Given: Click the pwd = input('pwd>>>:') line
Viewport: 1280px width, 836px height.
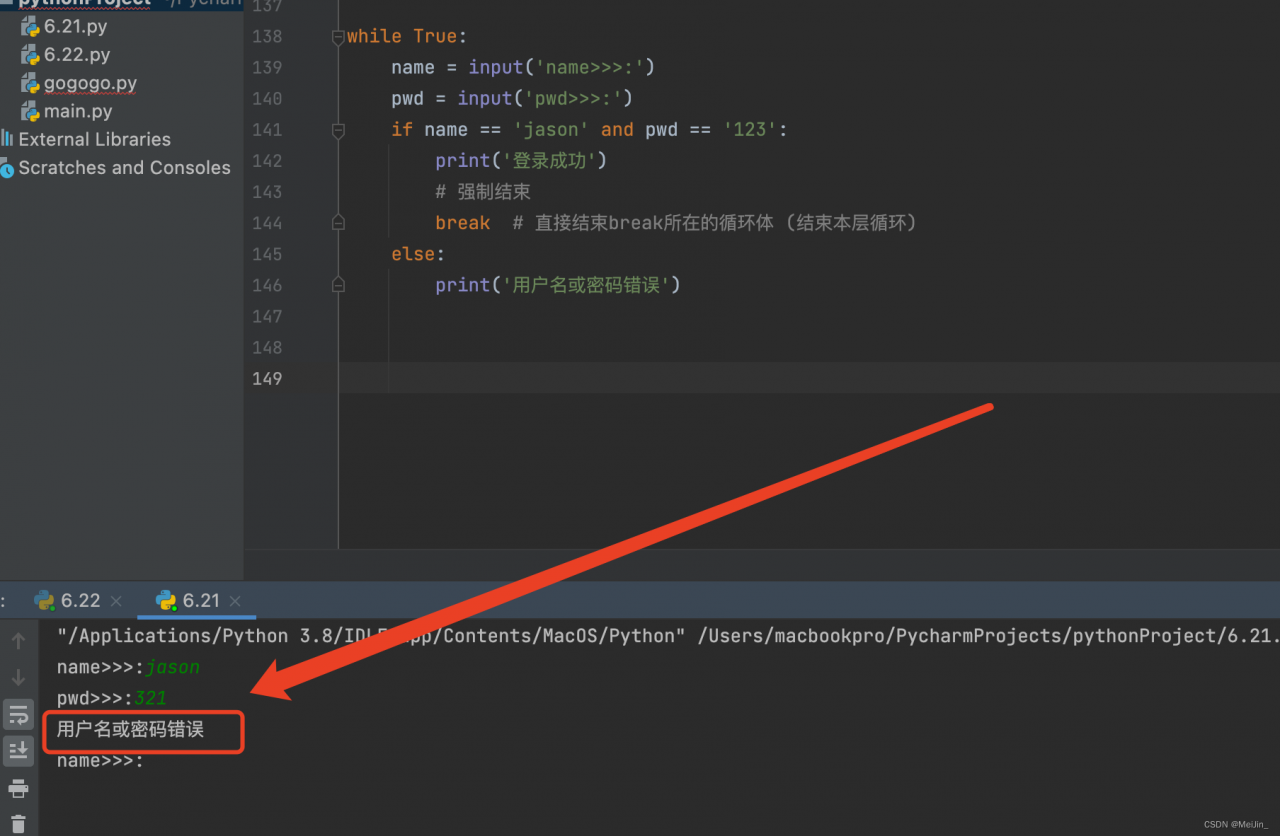Looking at the screenshot, I should point(512,98).
